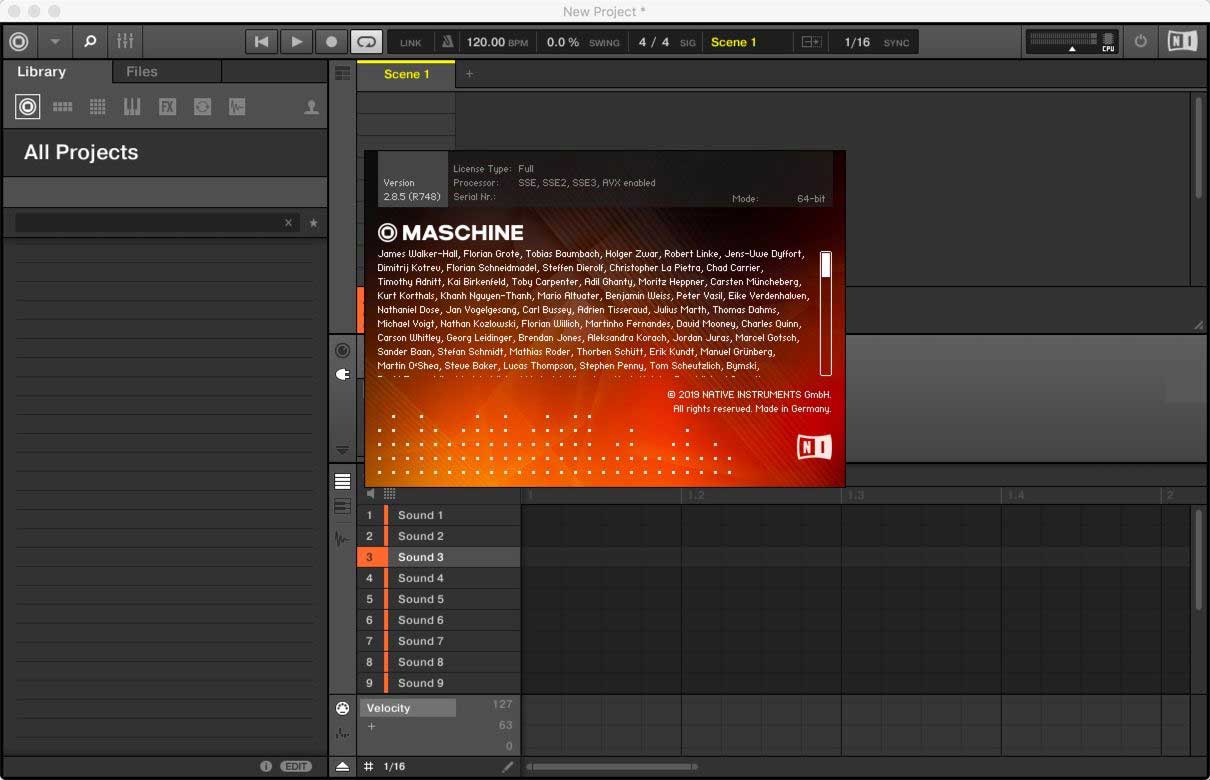Click the NI logo in the header
1210x780 pixels.
click(1182, 42)
